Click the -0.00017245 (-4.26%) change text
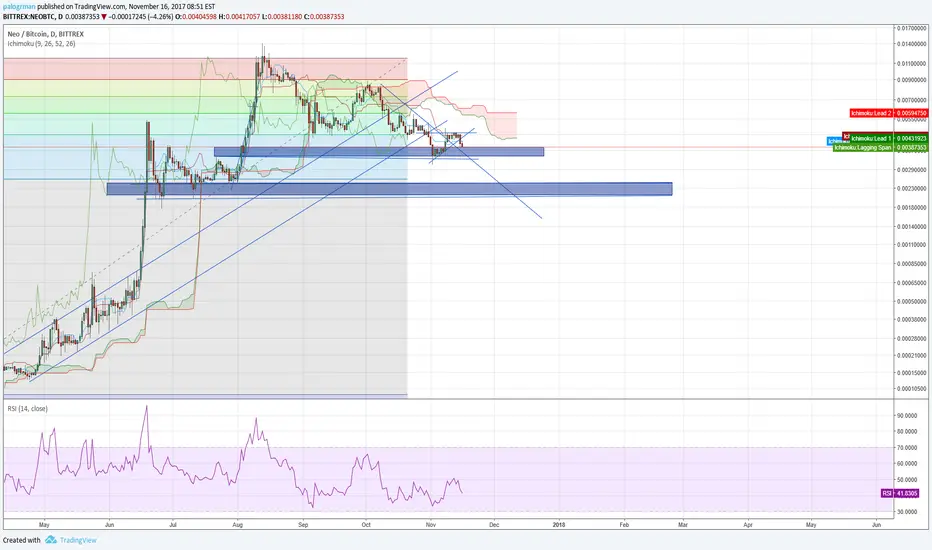932x550 pixels. [141, 17]
